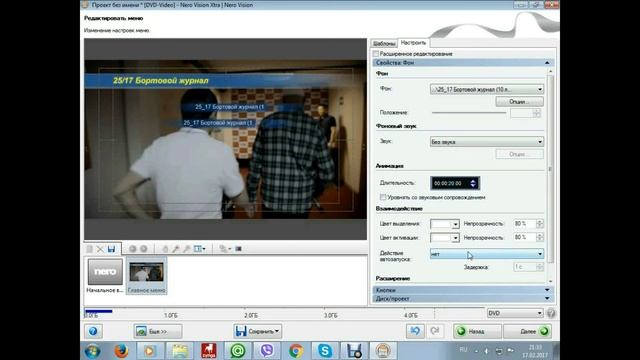
Task: Open the Windows Explorer folder taskbar icon
Action: click(180, 351)
